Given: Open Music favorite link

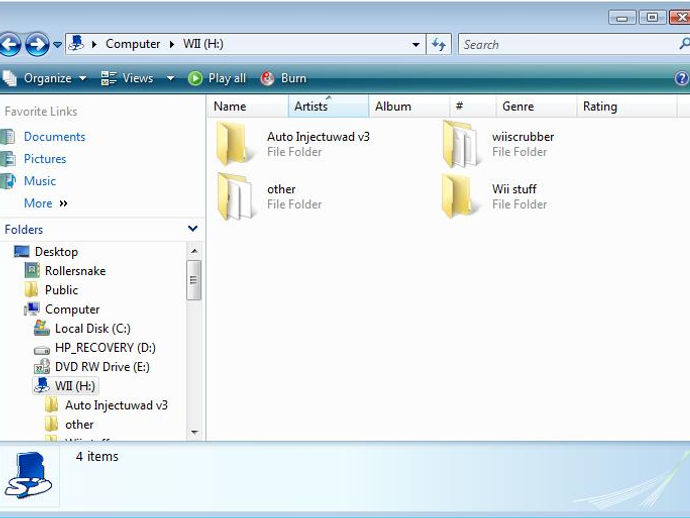Looking at the screenshot, I should (40, 181).
